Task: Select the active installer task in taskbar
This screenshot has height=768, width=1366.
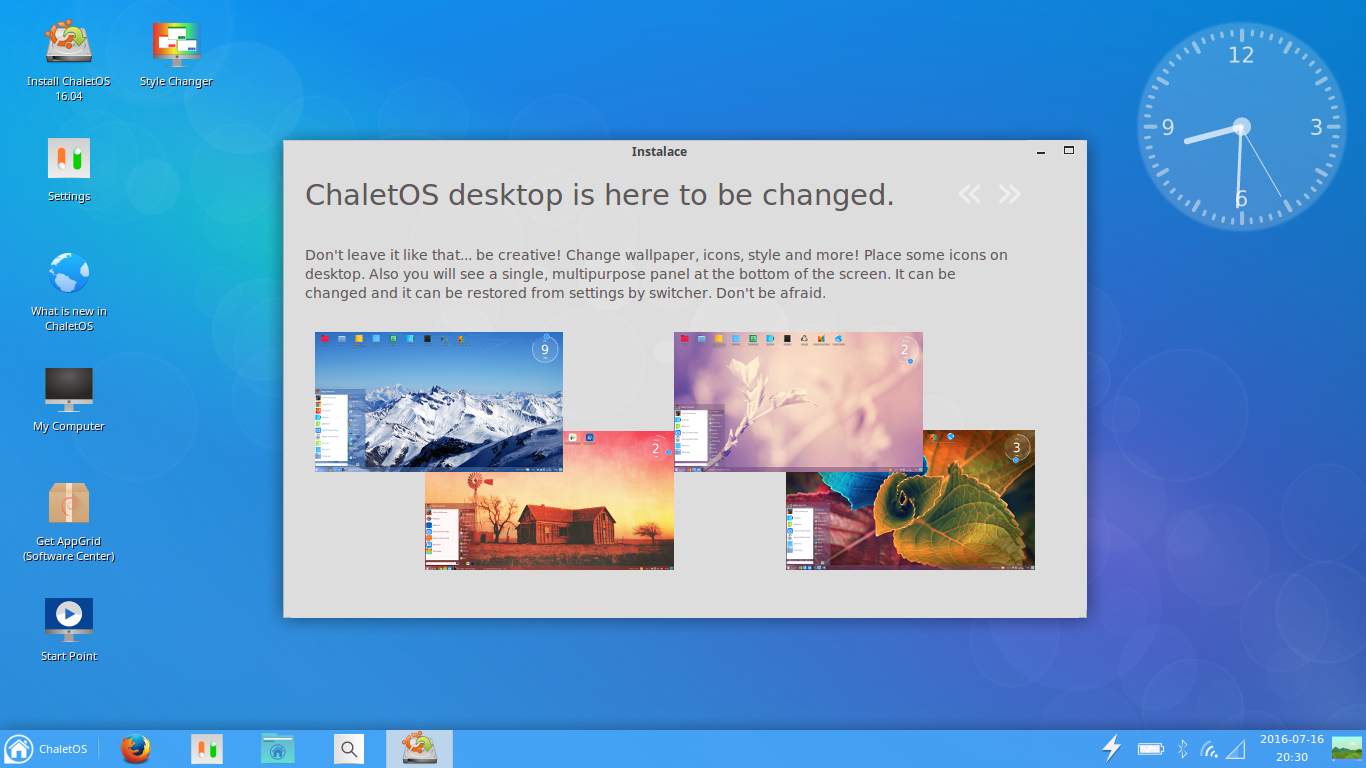Action: 419,749
